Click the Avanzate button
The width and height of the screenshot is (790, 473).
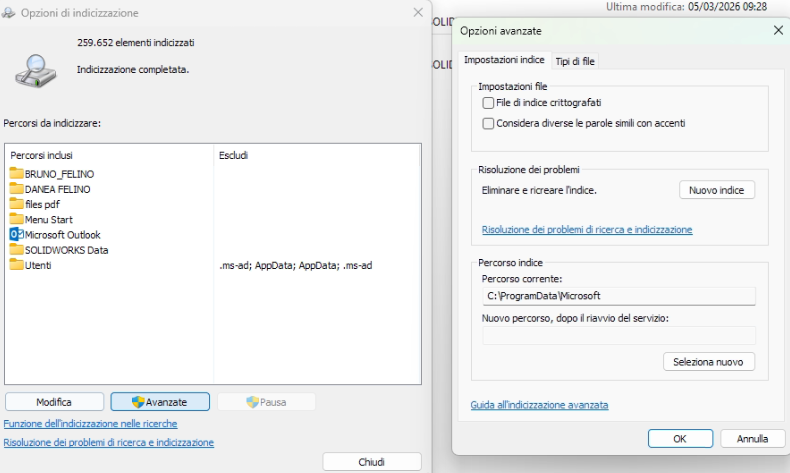click(x=160, y=402)
